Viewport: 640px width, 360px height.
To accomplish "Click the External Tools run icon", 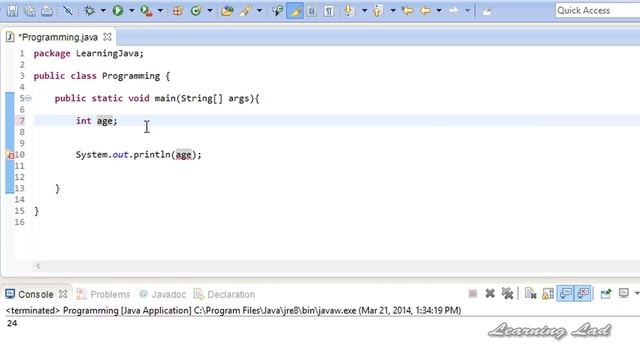I will point(146,11).
